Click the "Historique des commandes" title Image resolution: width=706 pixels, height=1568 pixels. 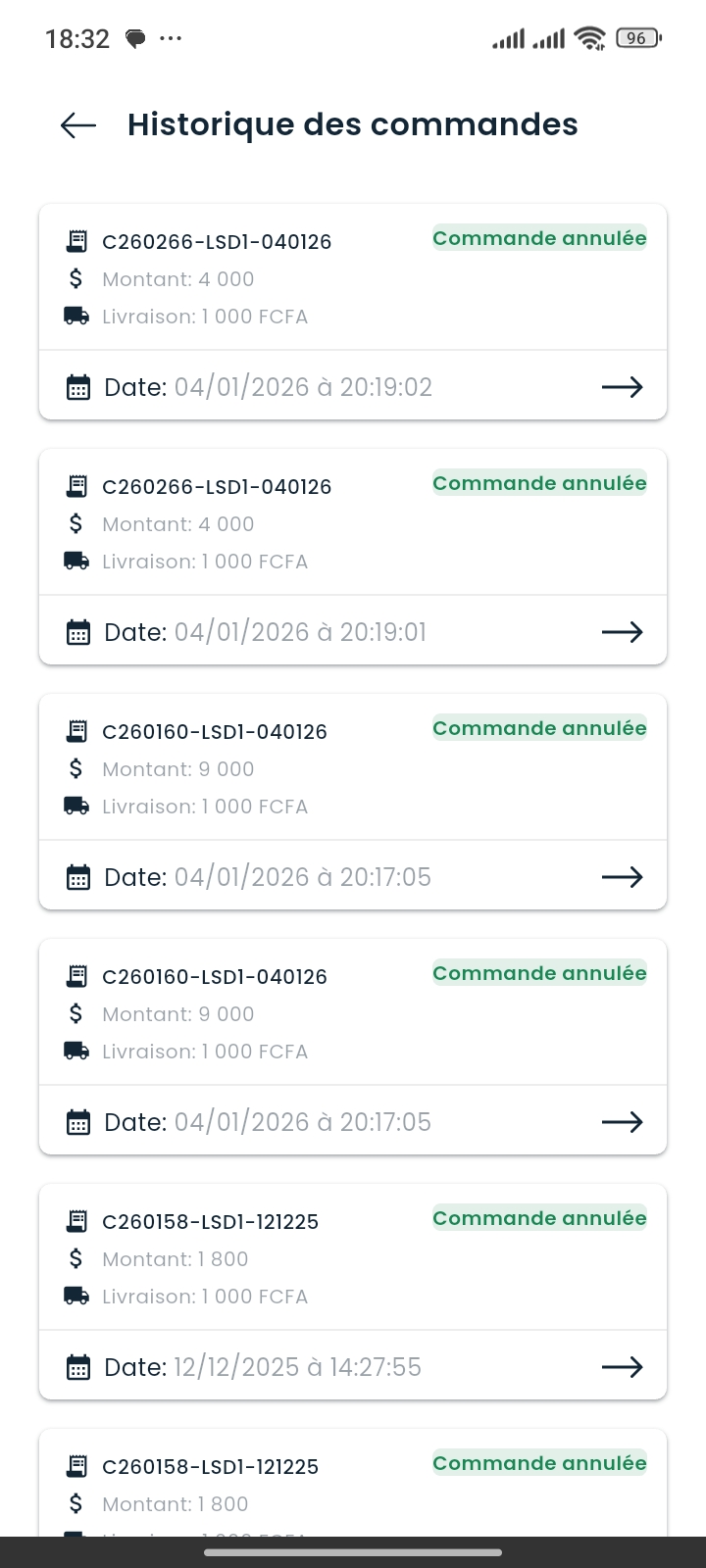pos(352,125)
